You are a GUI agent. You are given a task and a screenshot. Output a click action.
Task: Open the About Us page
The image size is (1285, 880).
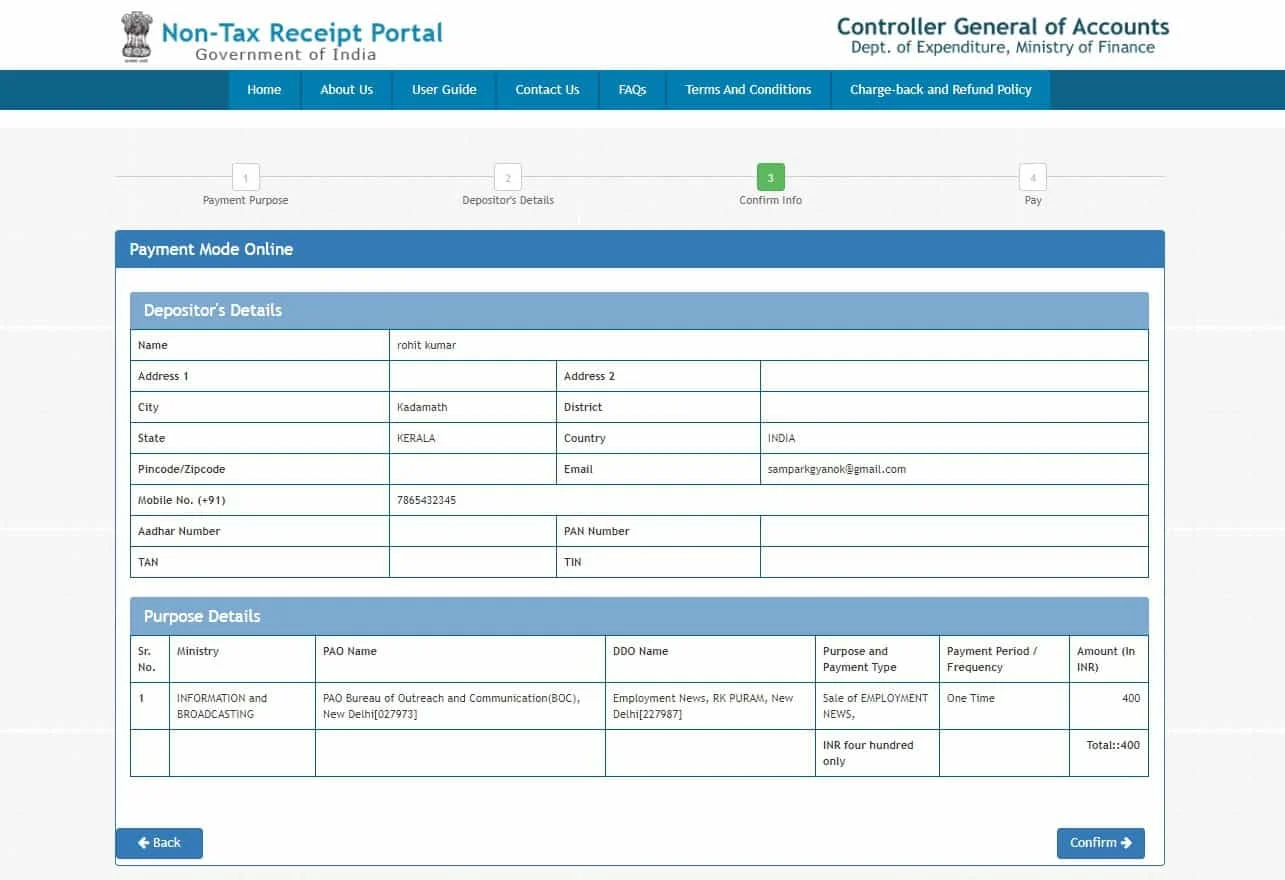coord(346,90)
